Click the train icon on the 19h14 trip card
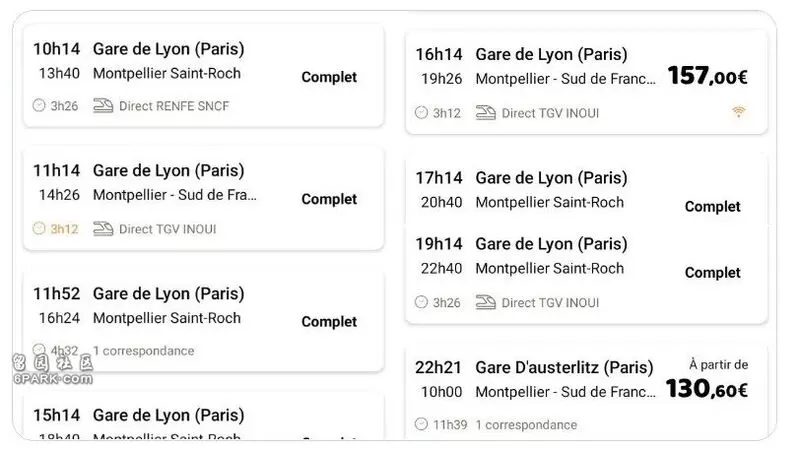The height and width of the screenshot is (450, 800). [486, 303]
